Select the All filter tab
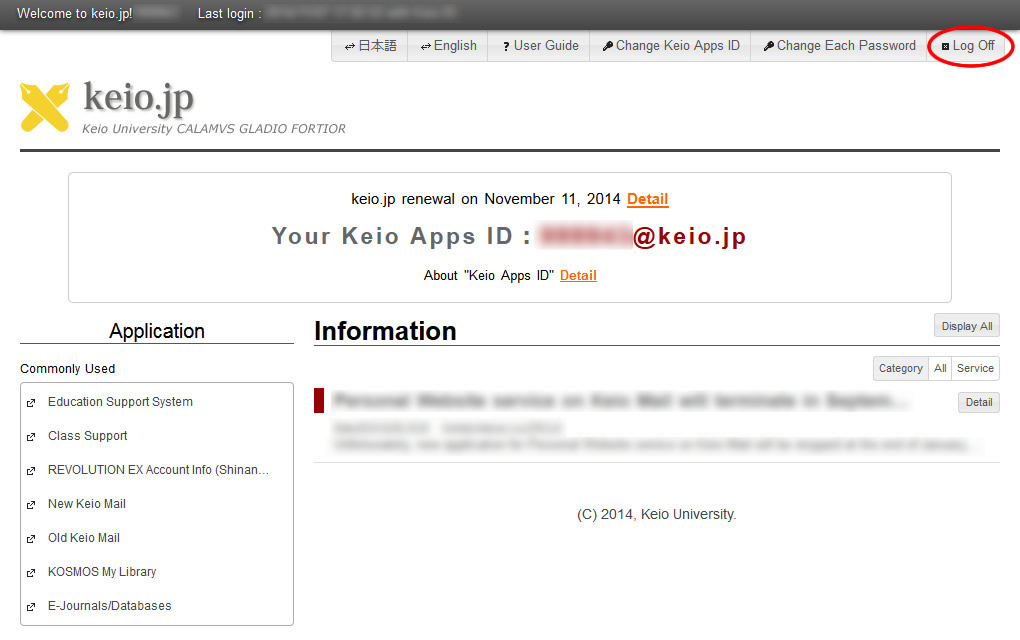Image resolution: width=1020 pixels, height=640 pixels. [x=940, y=368]
